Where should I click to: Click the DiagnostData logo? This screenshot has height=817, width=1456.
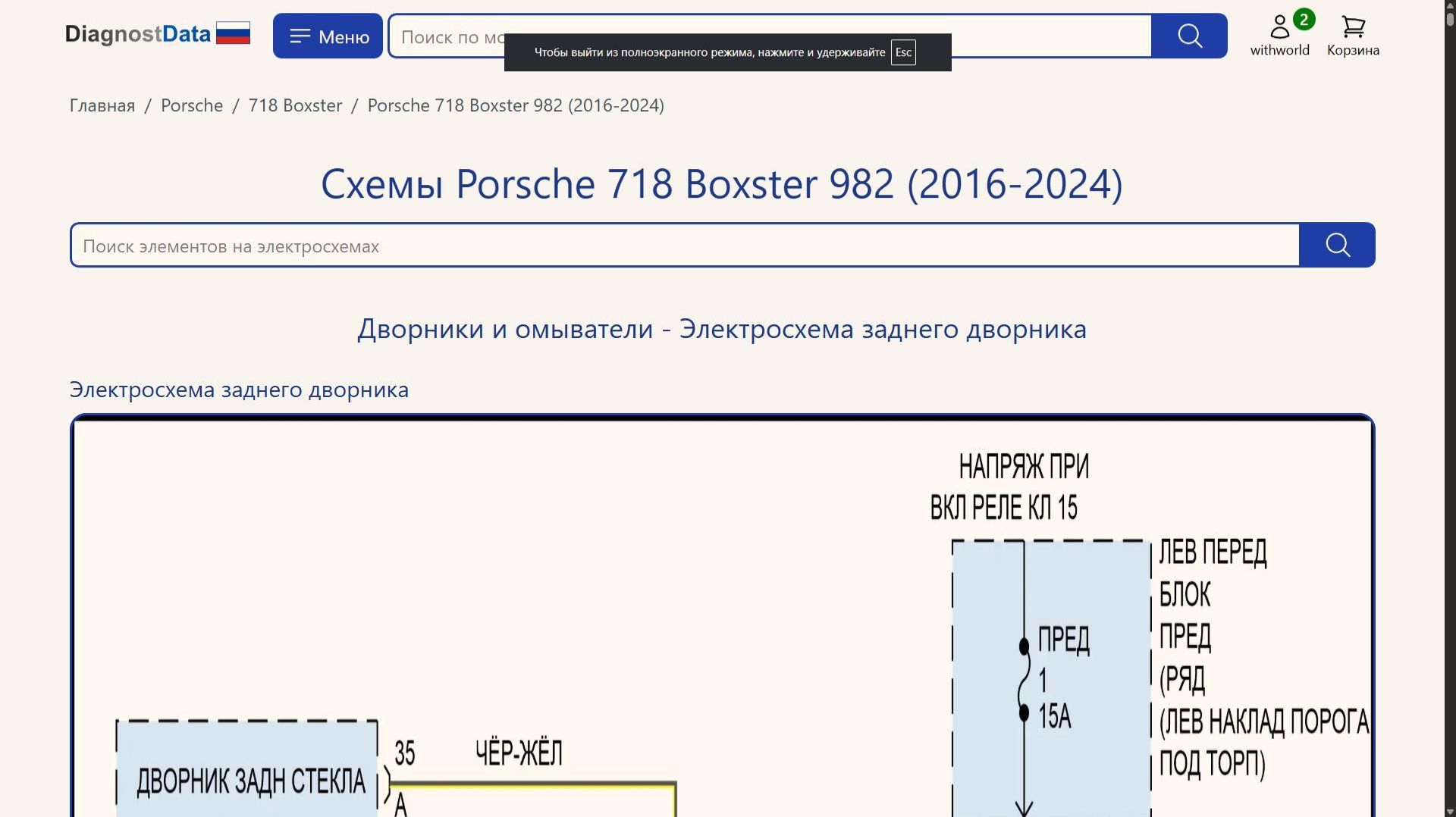[138, 33]
